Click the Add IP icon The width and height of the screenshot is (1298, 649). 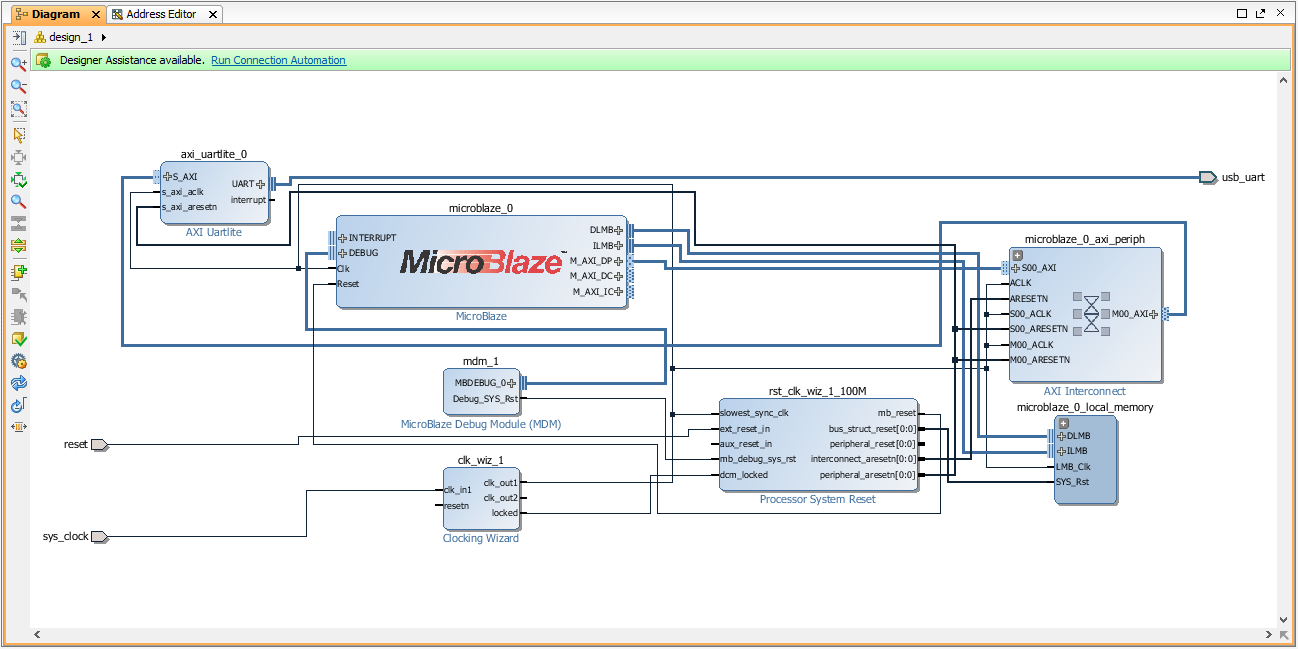pyautogui.click(x=18, y=272)
